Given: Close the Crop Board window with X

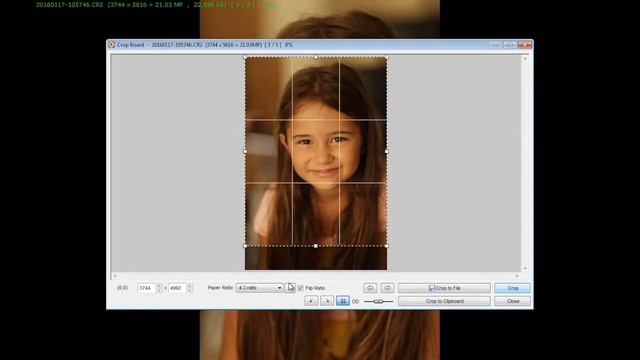Looking at the screenshot, I should pyautogui.click(x=525, y=44).
